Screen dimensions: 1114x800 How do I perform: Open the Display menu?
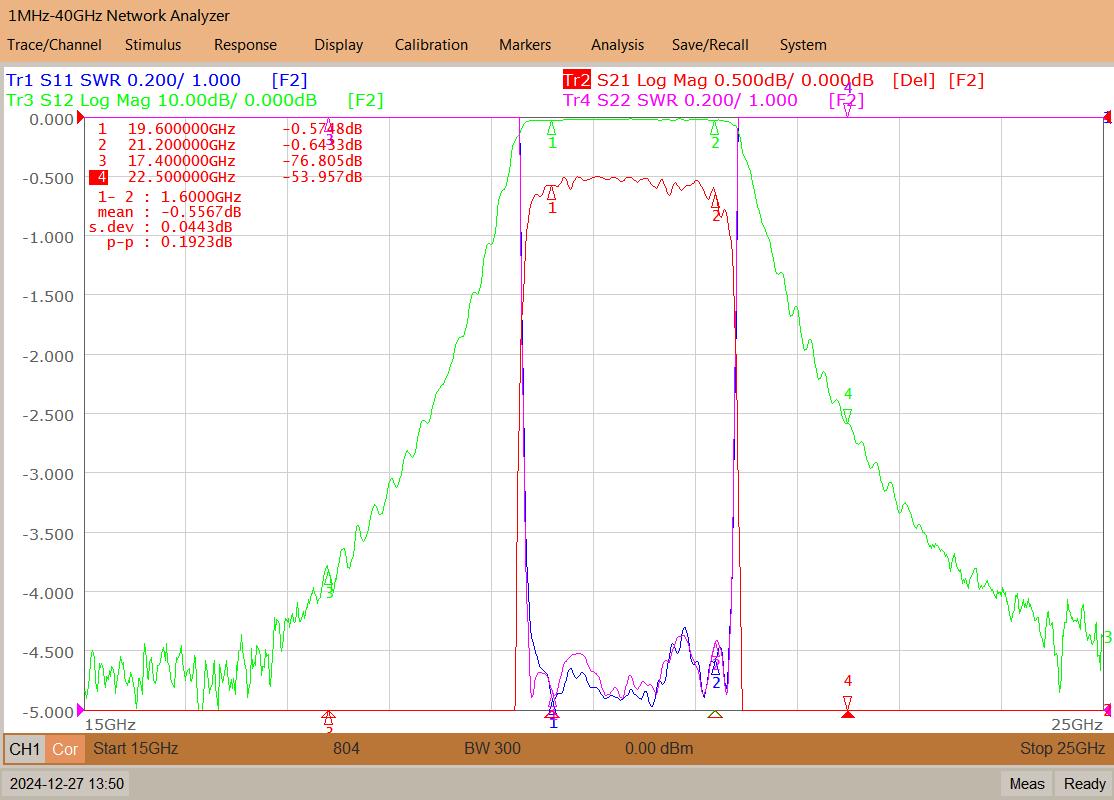point(338,45)
